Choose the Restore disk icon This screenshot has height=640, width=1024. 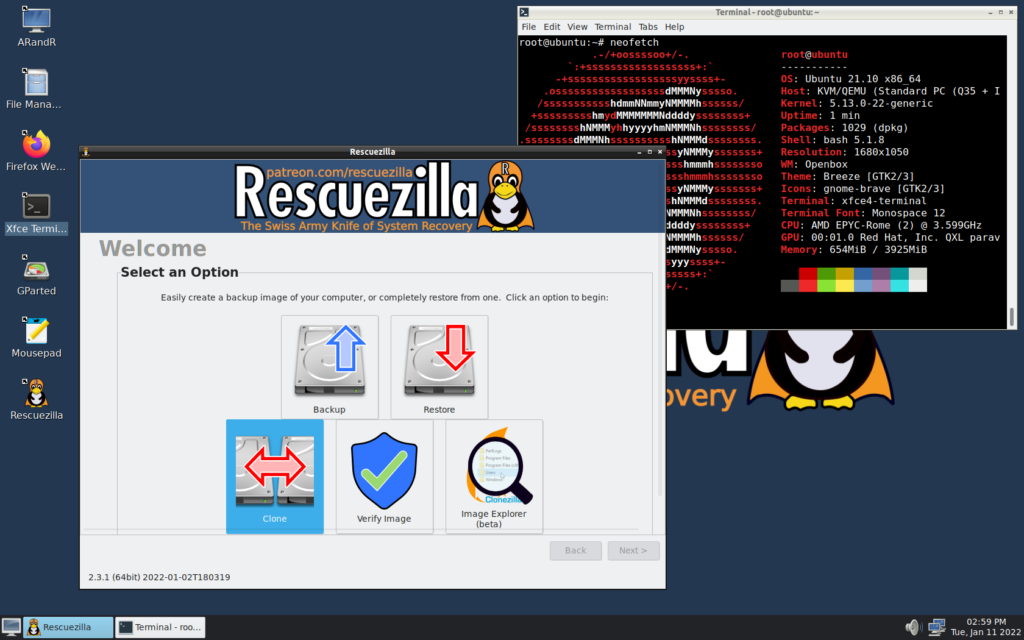439,366
